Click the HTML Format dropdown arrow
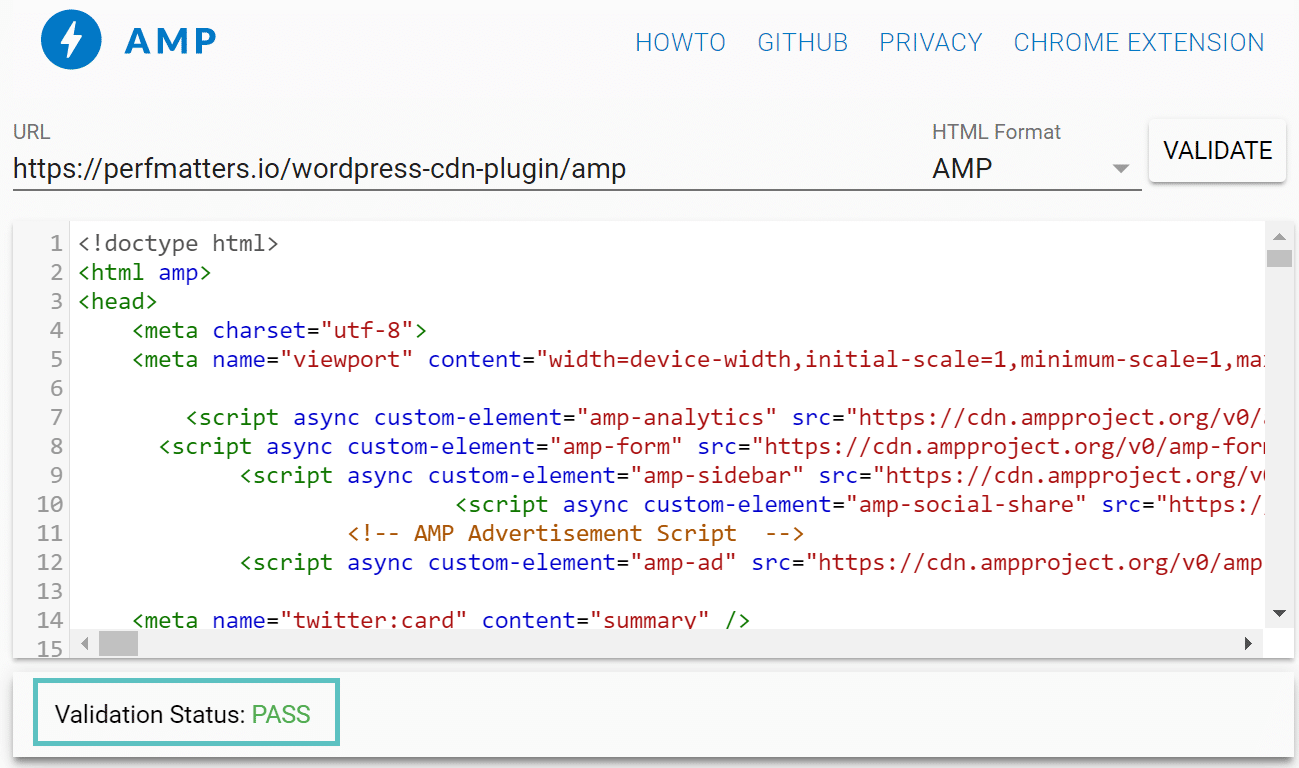 coord(1119,169)
